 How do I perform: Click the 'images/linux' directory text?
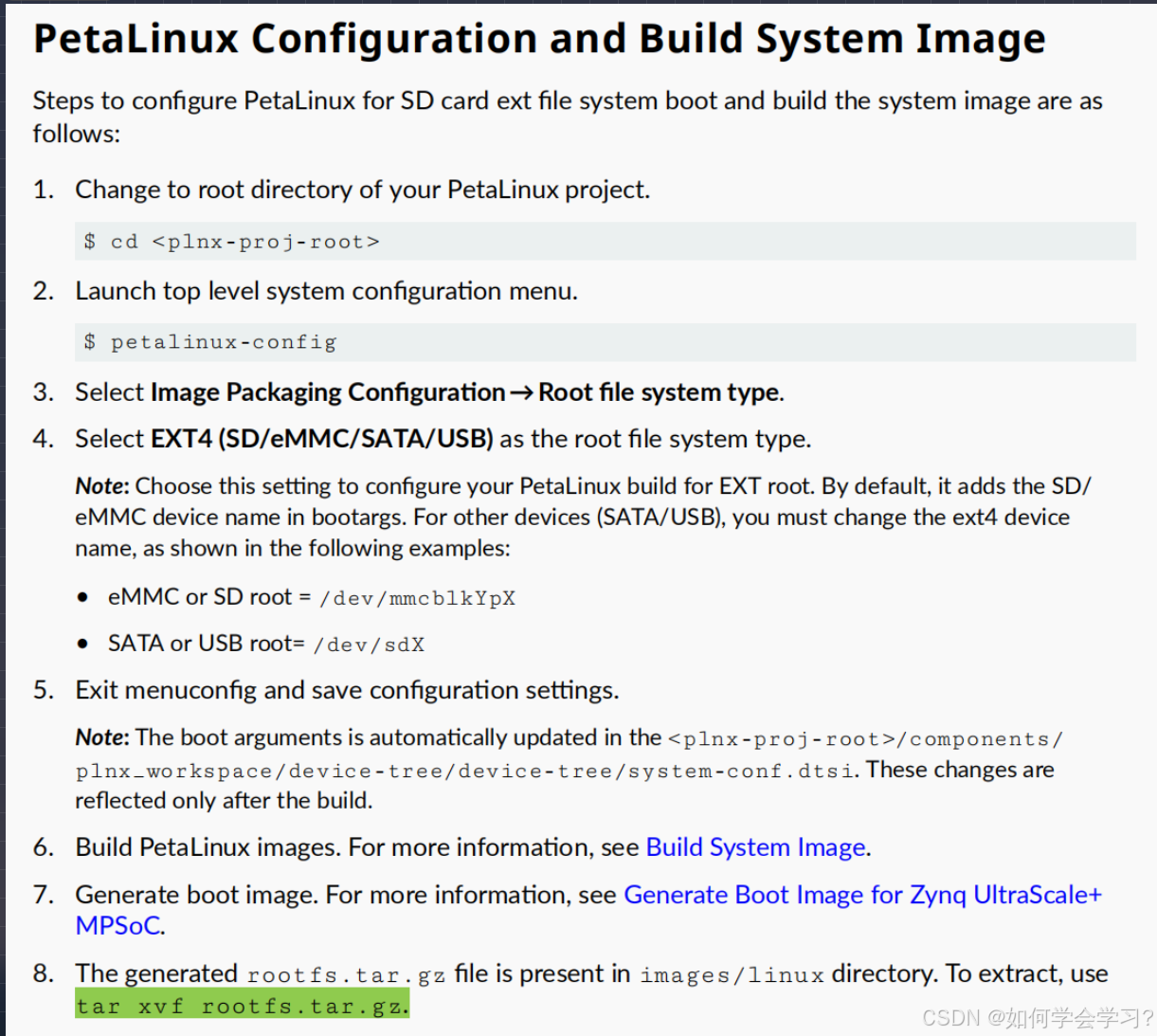click(732, 975)
